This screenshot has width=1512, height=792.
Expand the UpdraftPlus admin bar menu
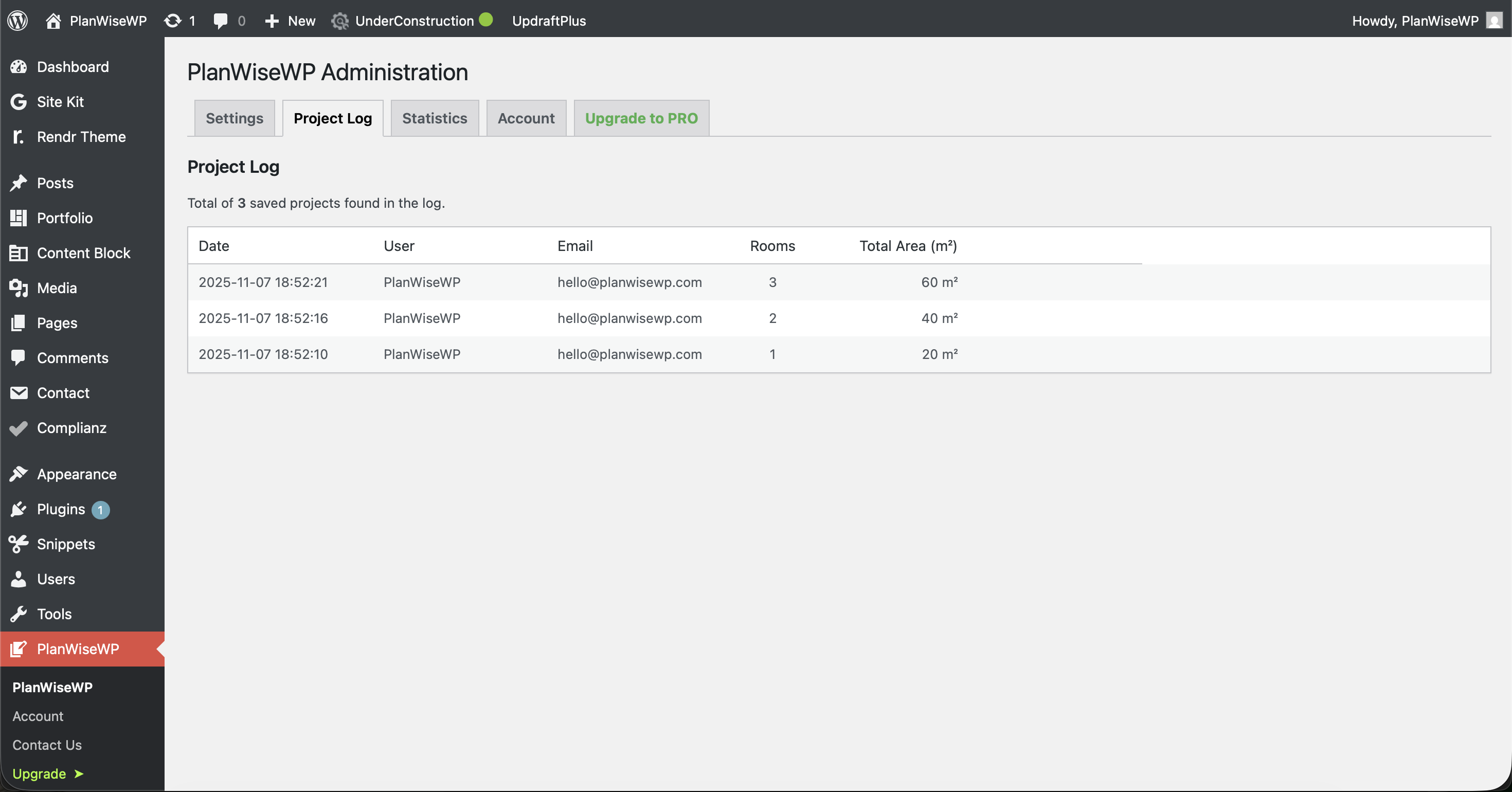pyautogui.click(x=549, y=21)
